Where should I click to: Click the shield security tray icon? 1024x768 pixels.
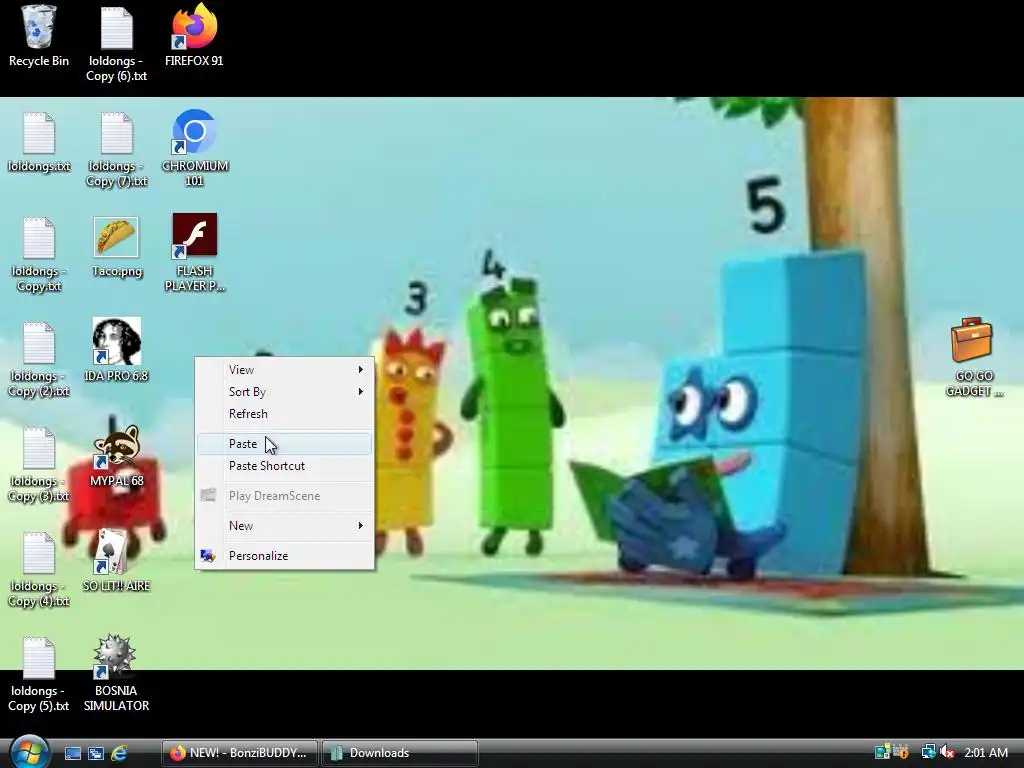pos(901,752)
